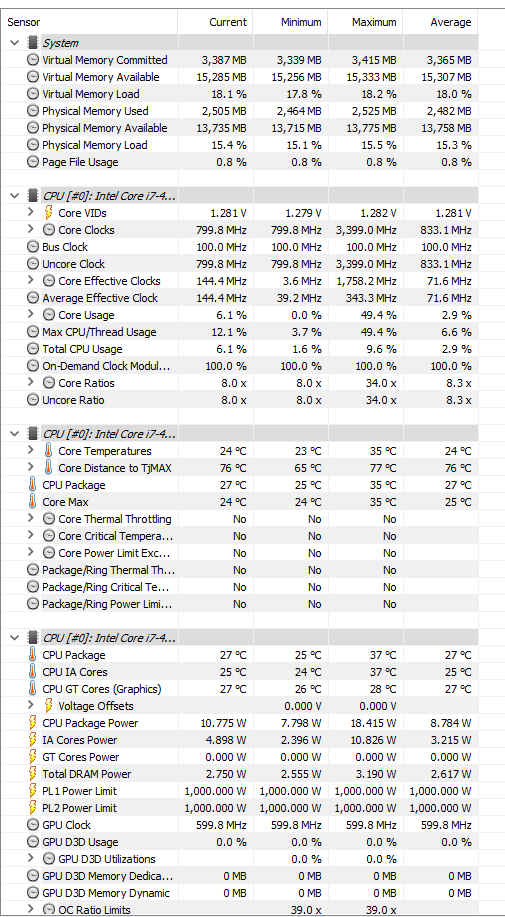
Task: Click the lightning icon beside Core VIDs
Action: [x=49, y=213]
